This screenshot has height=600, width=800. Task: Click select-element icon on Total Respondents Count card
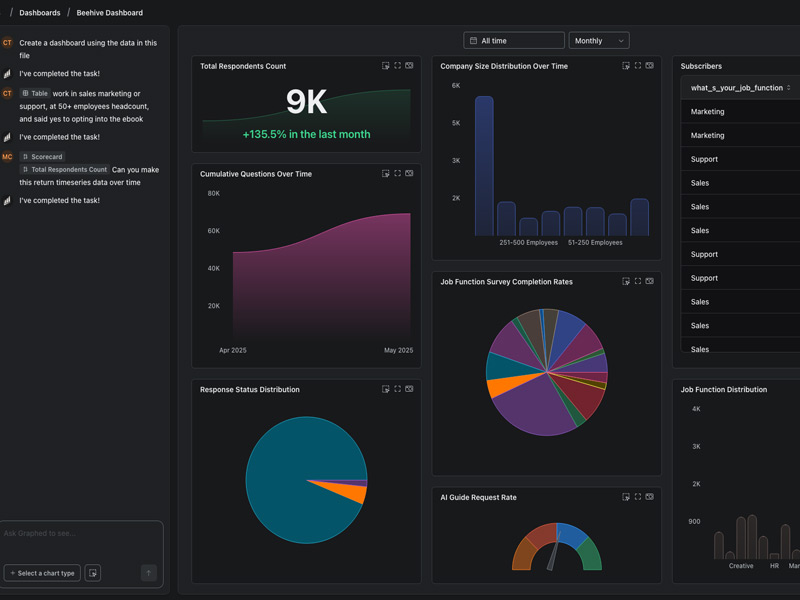386,66
